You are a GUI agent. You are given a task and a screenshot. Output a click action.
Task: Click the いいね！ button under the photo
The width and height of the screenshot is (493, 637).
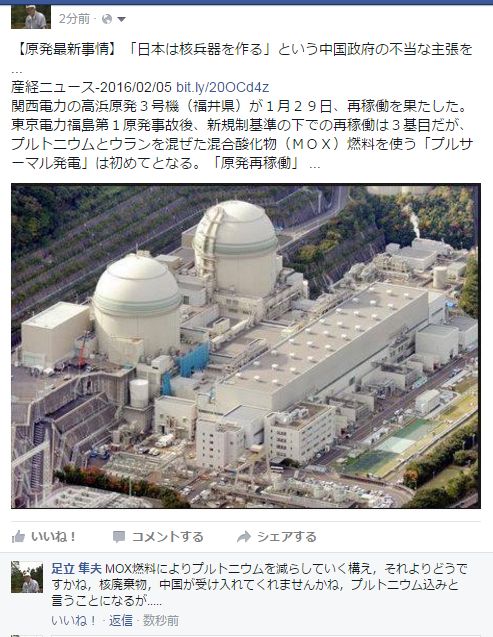coord(54,537)
